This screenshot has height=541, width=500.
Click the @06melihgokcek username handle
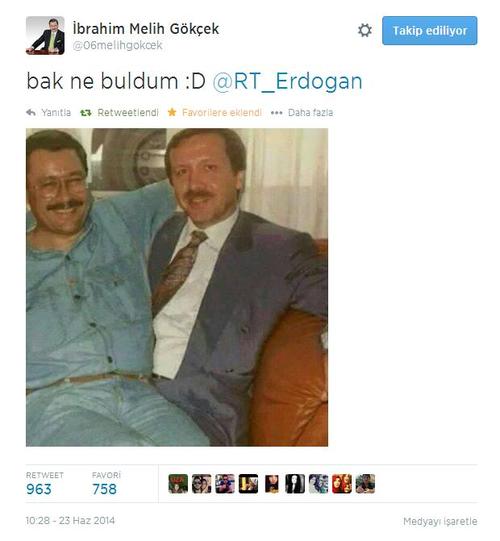coord(117,45)
